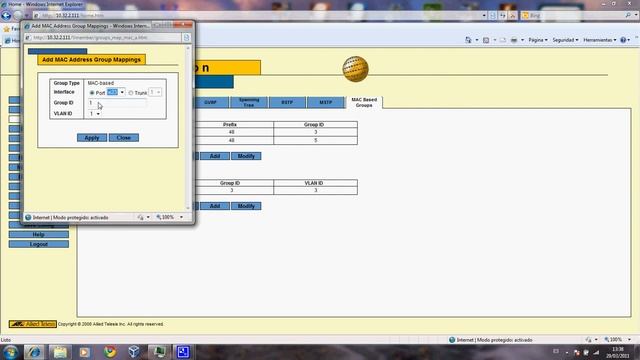The height and width of the screenshot is (360, 640).
Task: Click the Help question mark icon
Action: coord(623,40)
